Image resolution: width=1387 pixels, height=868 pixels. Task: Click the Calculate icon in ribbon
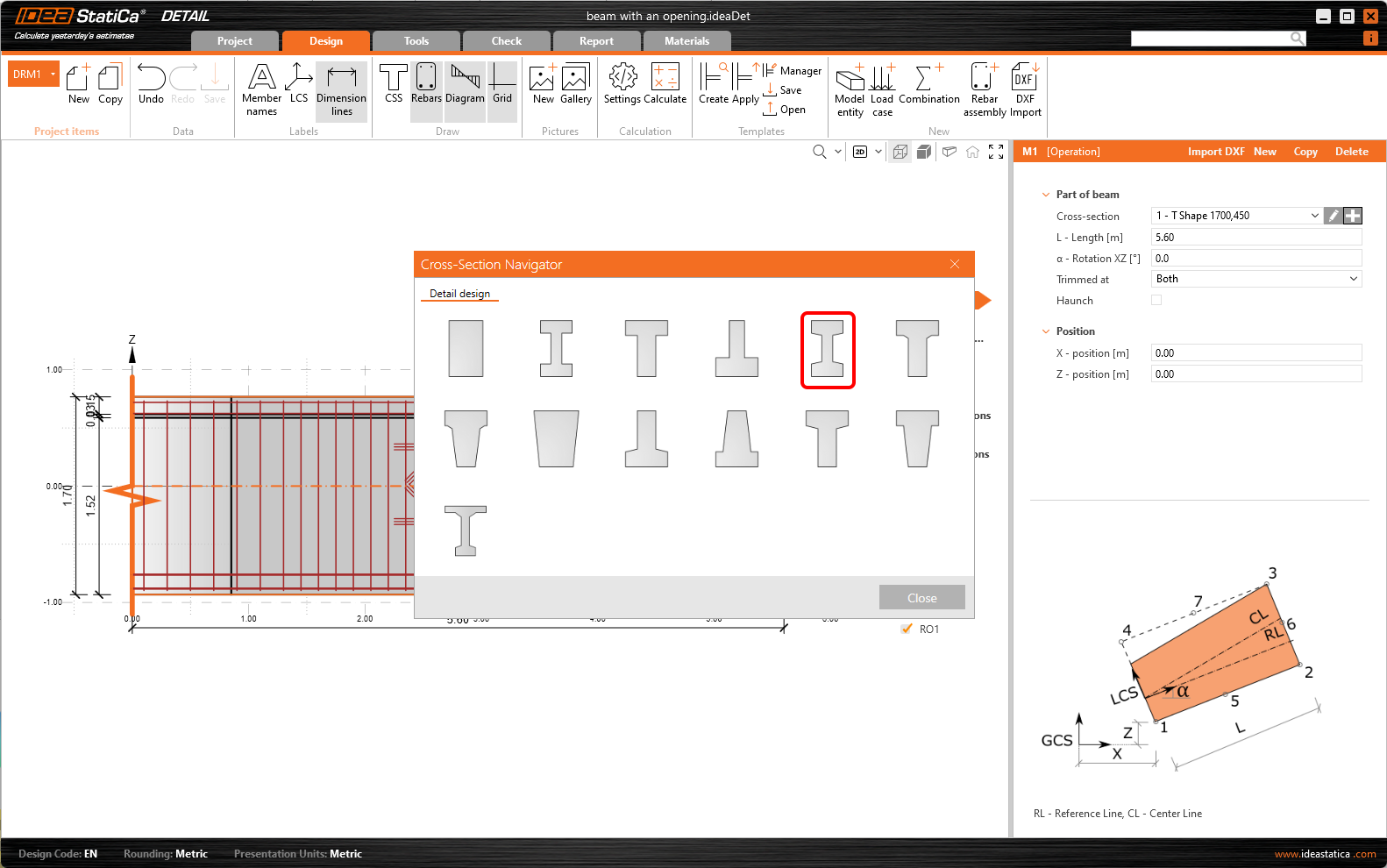pos(665,84)
